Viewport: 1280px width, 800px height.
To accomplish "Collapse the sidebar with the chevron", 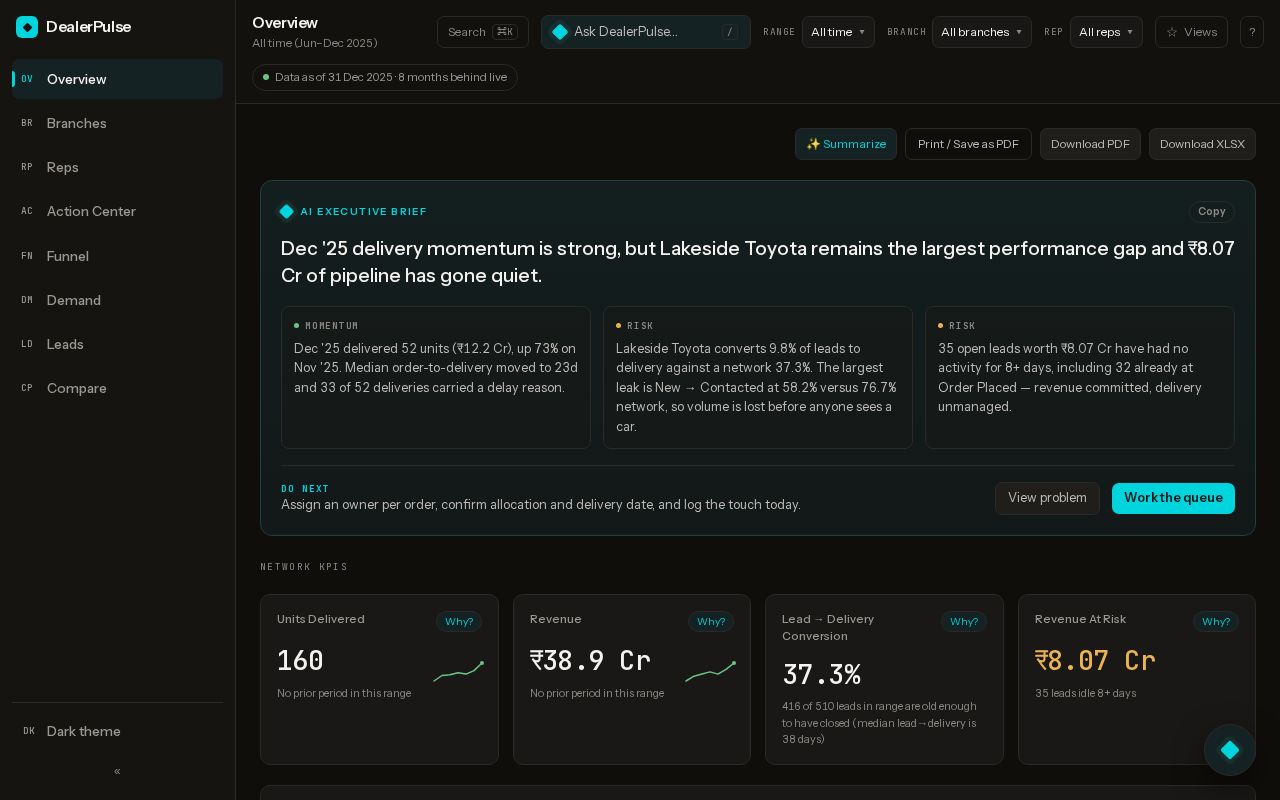I will click(117, 771).
